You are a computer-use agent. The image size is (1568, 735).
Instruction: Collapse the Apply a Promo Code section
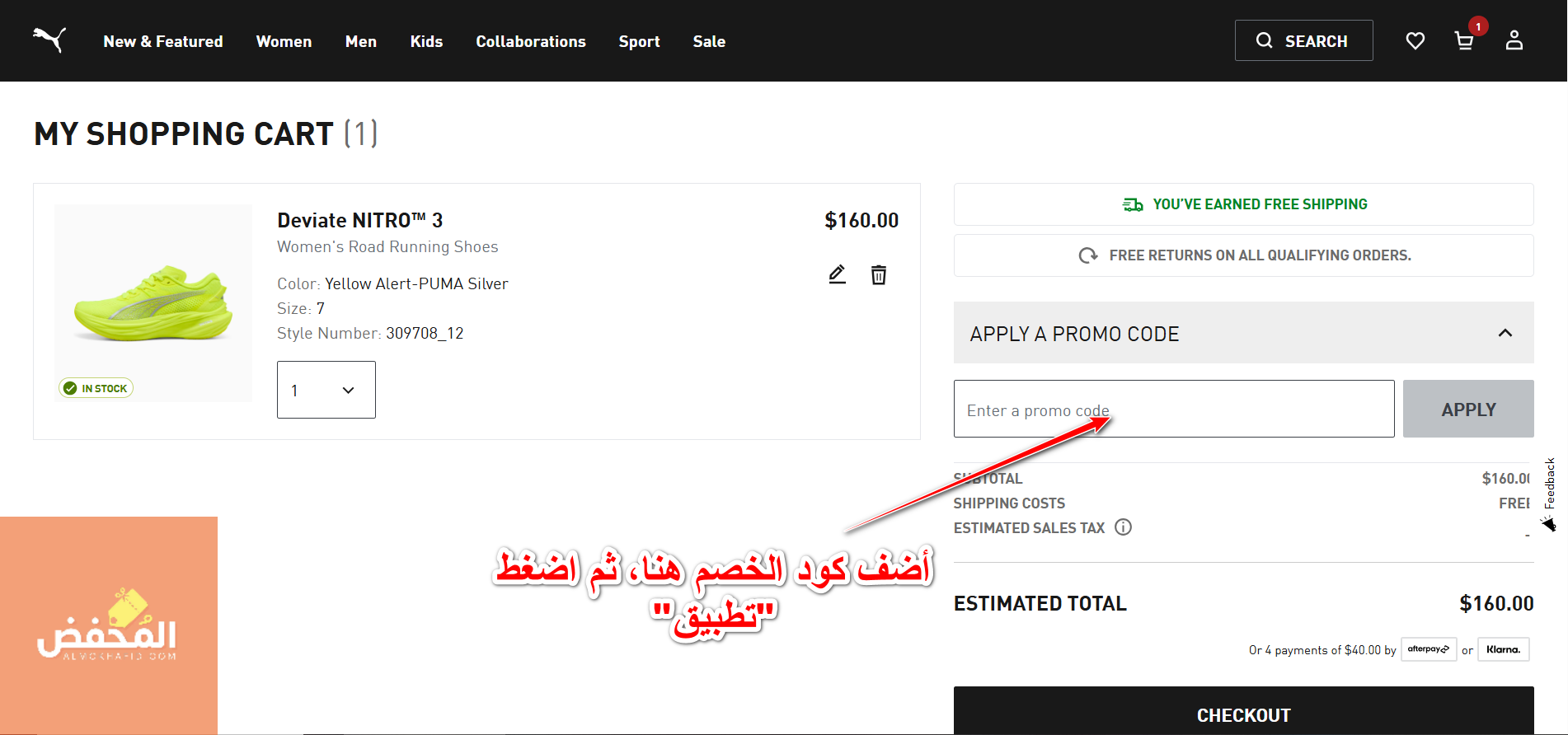point(1244,333)
